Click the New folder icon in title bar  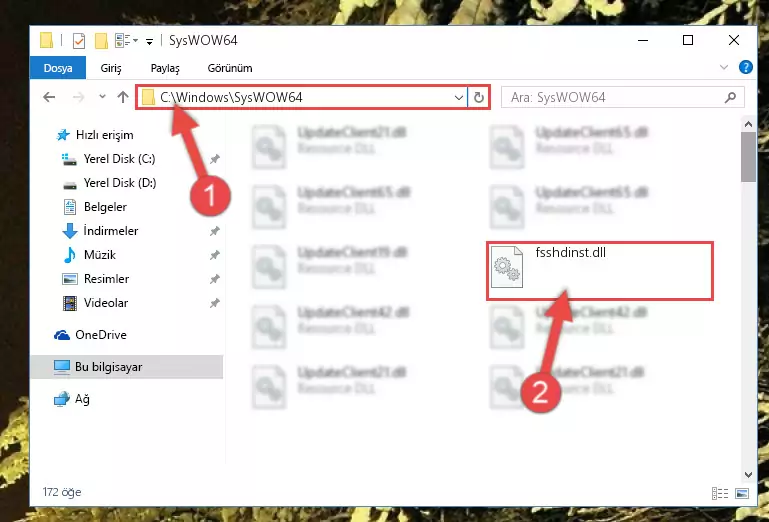point(101,41)
